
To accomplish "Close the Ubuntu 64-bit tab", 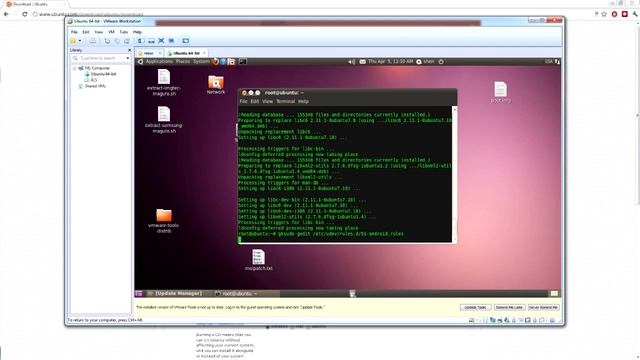I will click(204, 53).
